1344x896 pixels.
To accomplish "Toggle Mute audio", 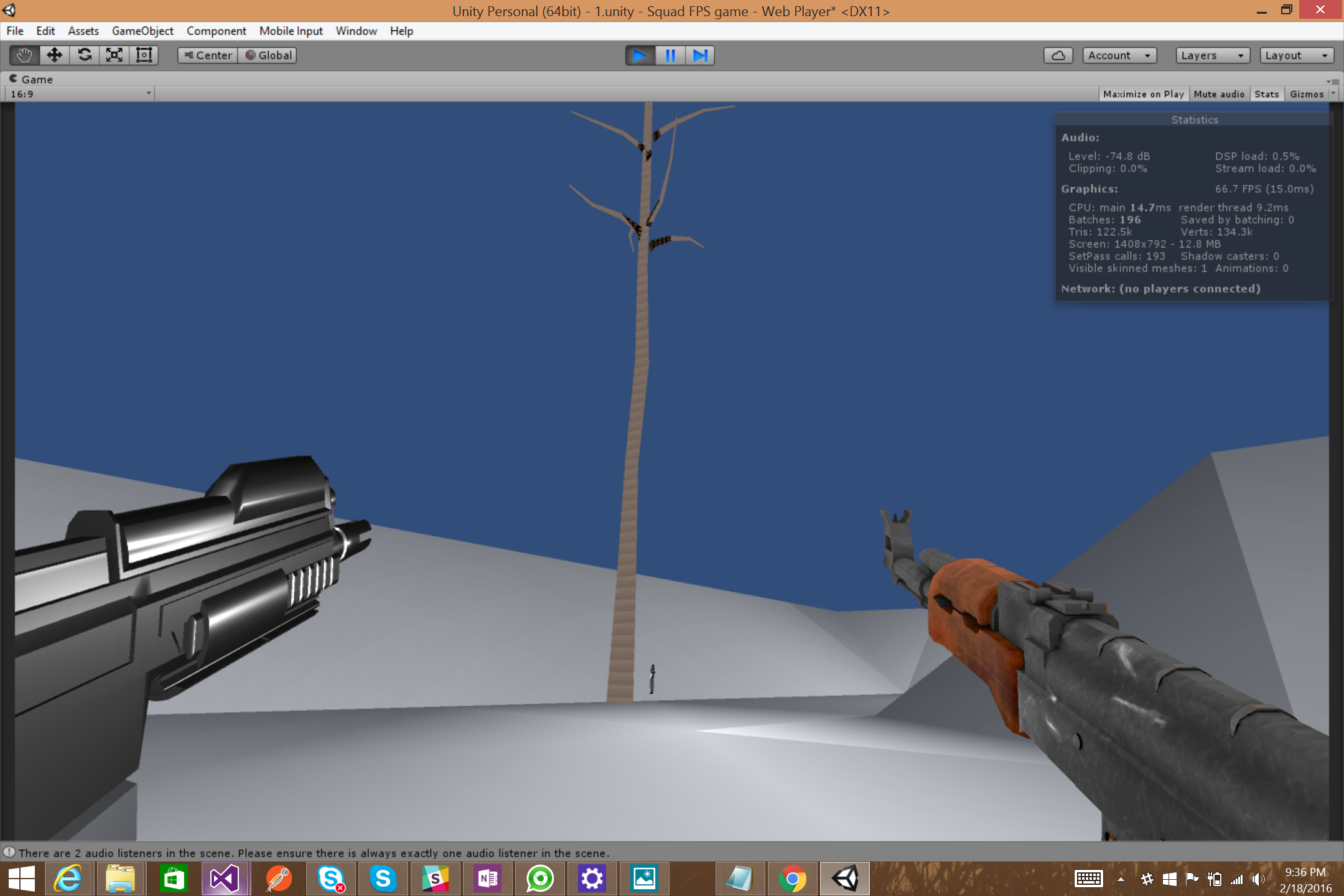I will 1219,94.
